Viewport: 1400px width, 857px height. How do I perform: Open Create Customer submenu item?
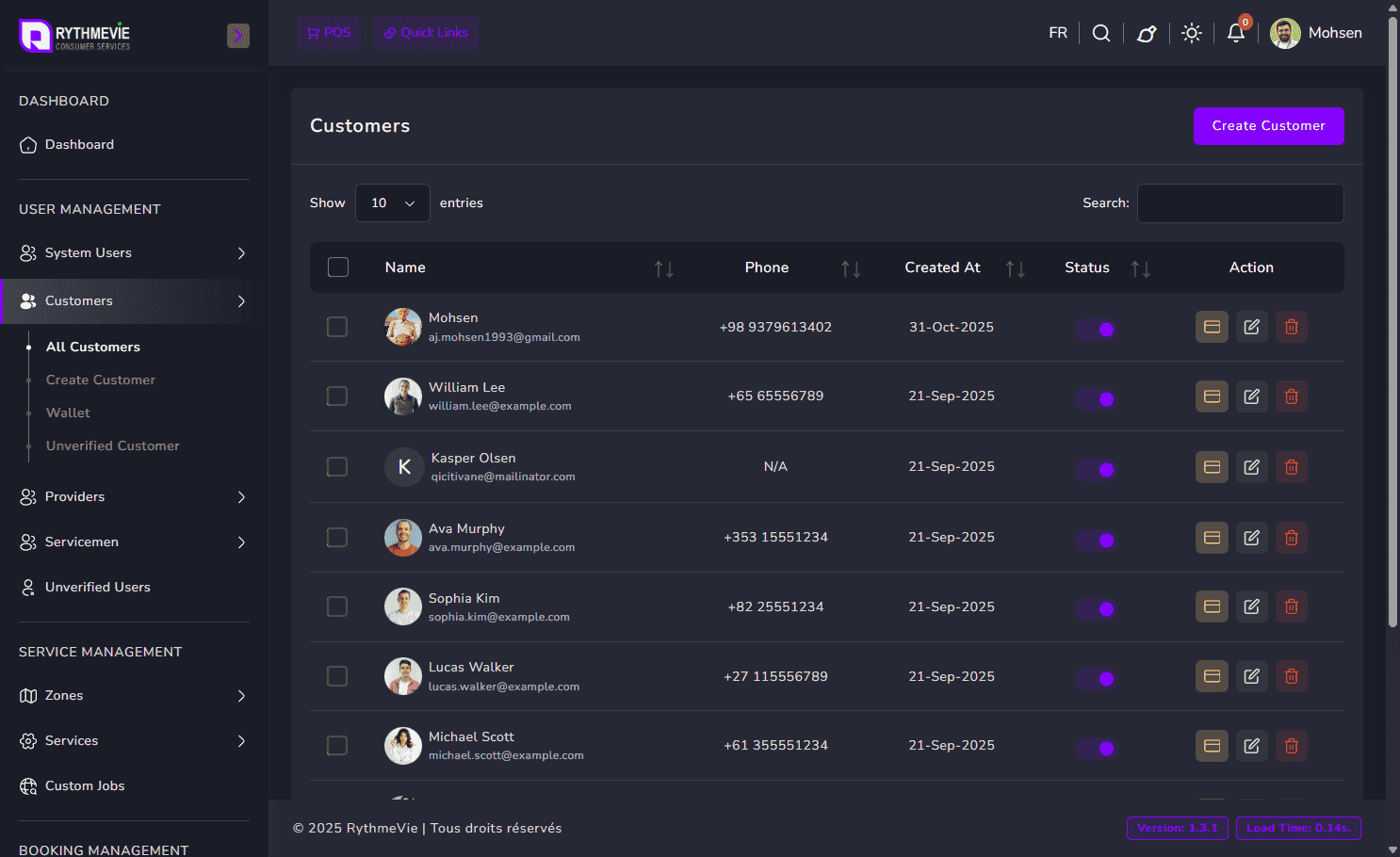pos(101,380)
